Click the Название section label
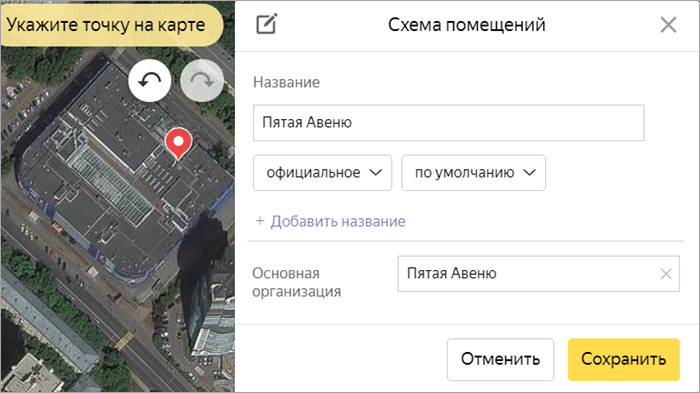700x393 pixels. coord(286,82)
